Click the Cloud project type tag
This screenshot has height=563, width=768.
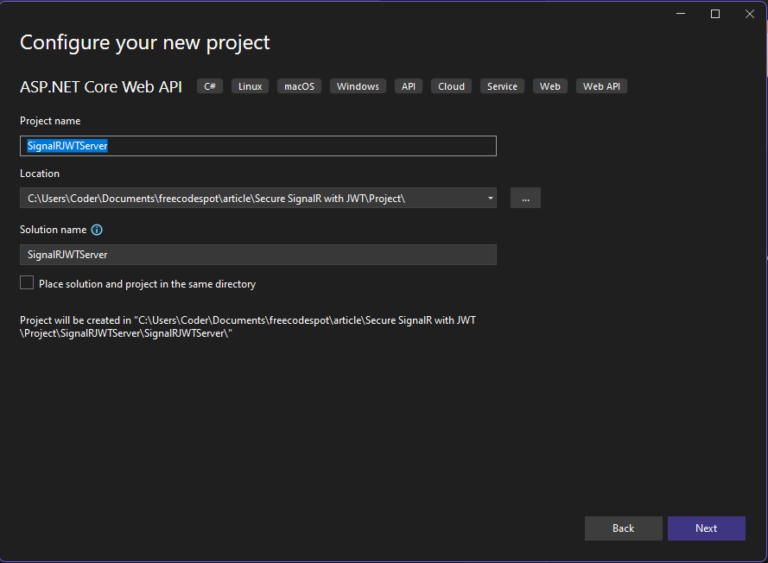(x=451, y=86)
